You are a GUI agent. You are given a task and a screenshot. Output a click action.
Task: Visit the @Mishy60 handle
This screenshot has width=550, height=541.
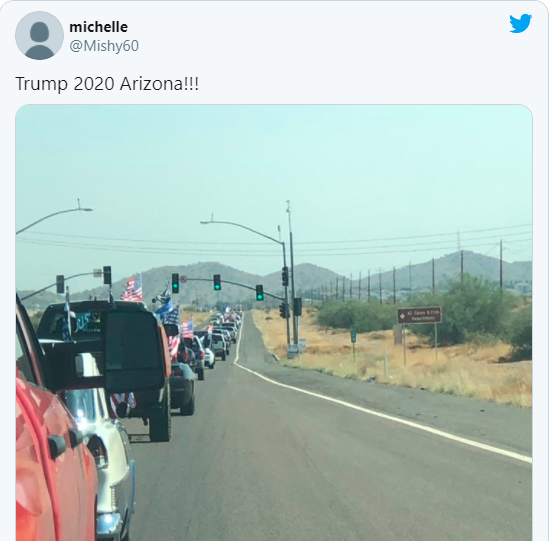(x=104, y=46)
